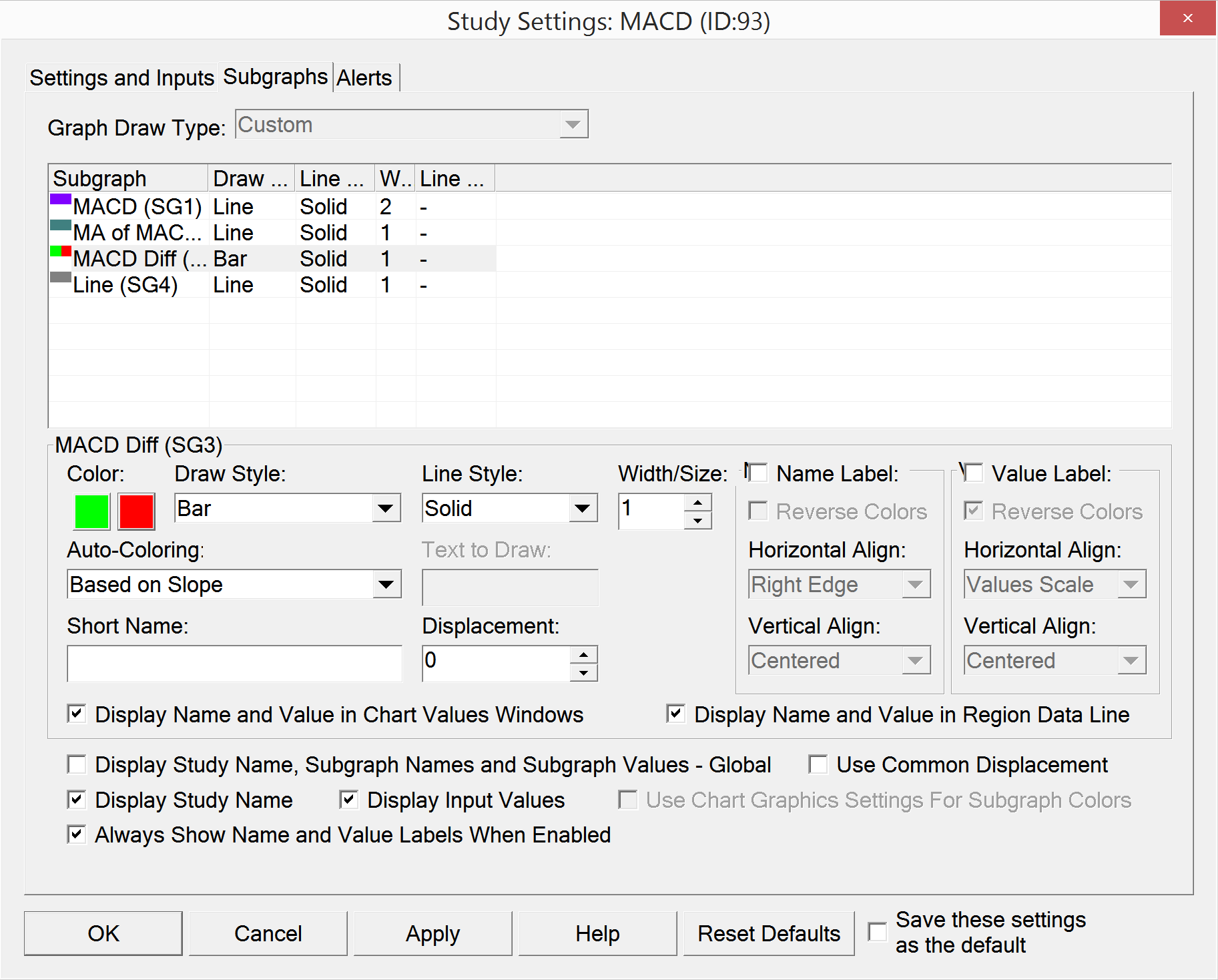Click the green-red MACD Diff row icon
Viewport: 1218px width, 980px height.
(x=61, y=252)
